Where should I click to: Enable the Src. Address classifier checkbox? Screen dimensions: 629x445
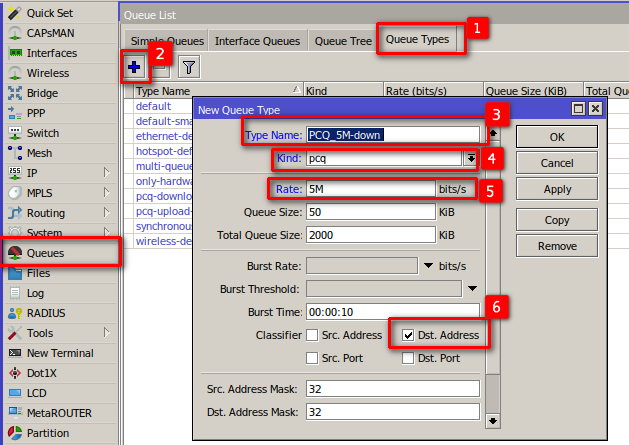click(313, 335)
